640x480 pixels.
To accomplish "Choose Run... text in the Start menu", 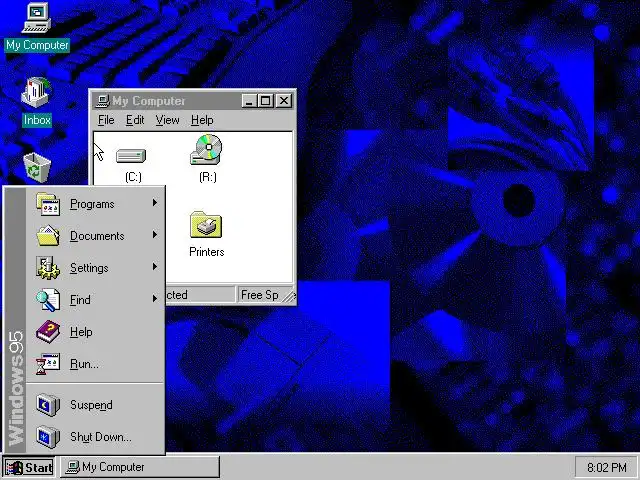I will 84,364.
